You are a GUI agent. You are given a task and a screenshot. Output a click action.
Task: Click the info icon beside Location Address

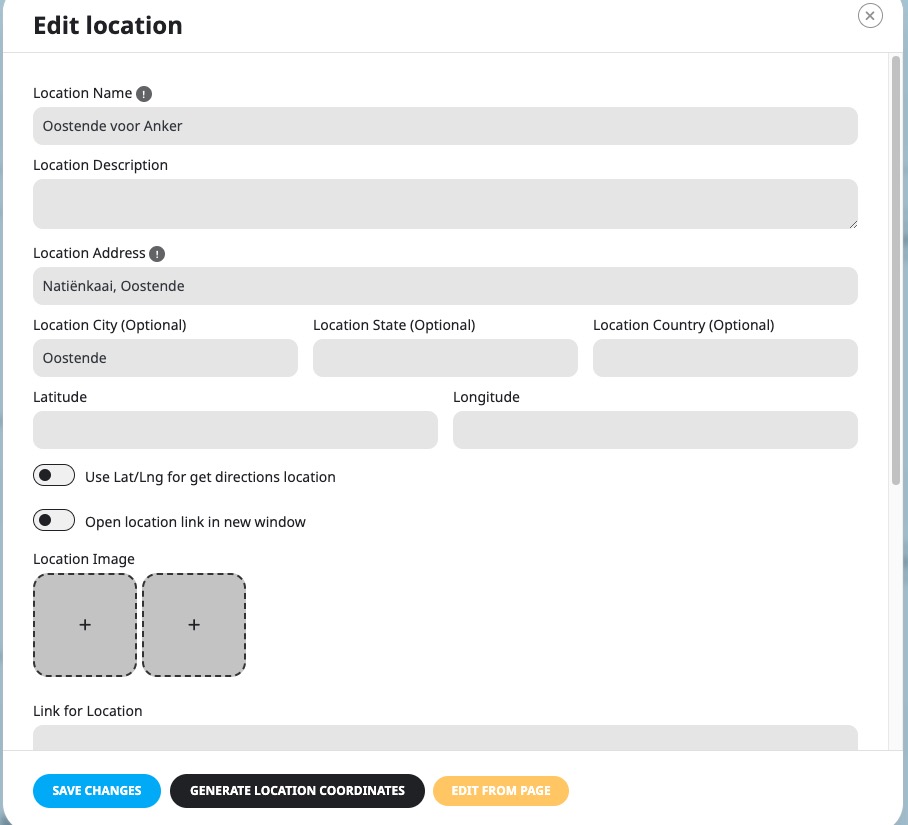point(157,254)
